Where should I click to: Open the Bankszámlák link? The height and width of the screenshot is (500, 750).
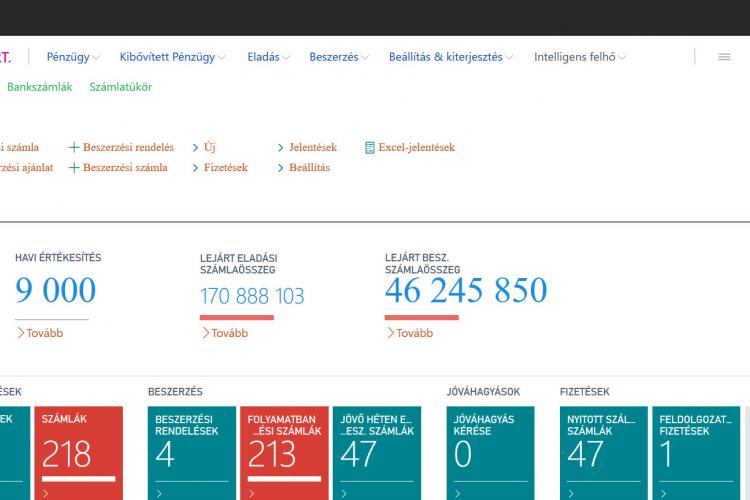[40, 87]
